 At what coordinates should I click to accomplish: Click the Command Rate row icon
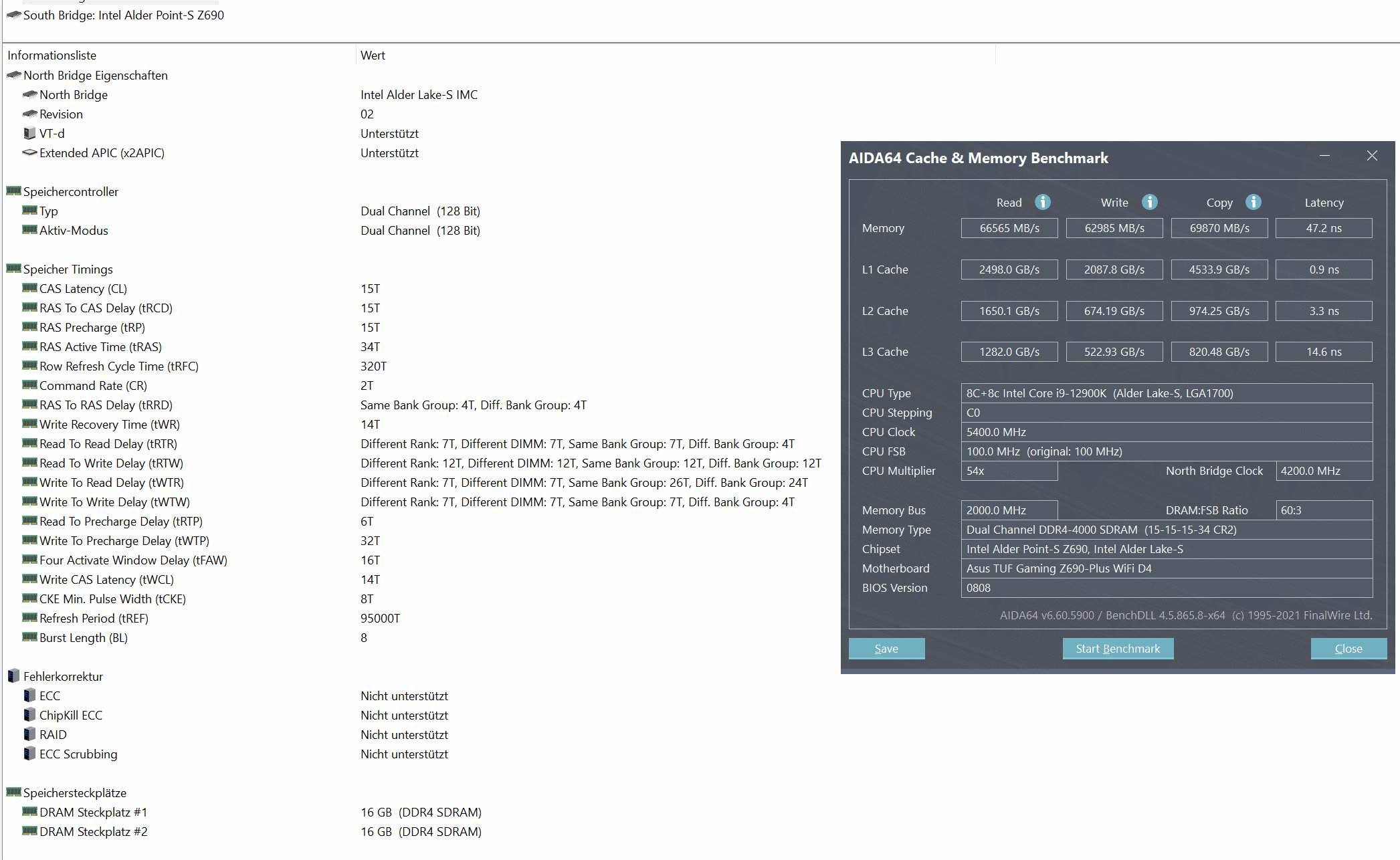point(29,385)
